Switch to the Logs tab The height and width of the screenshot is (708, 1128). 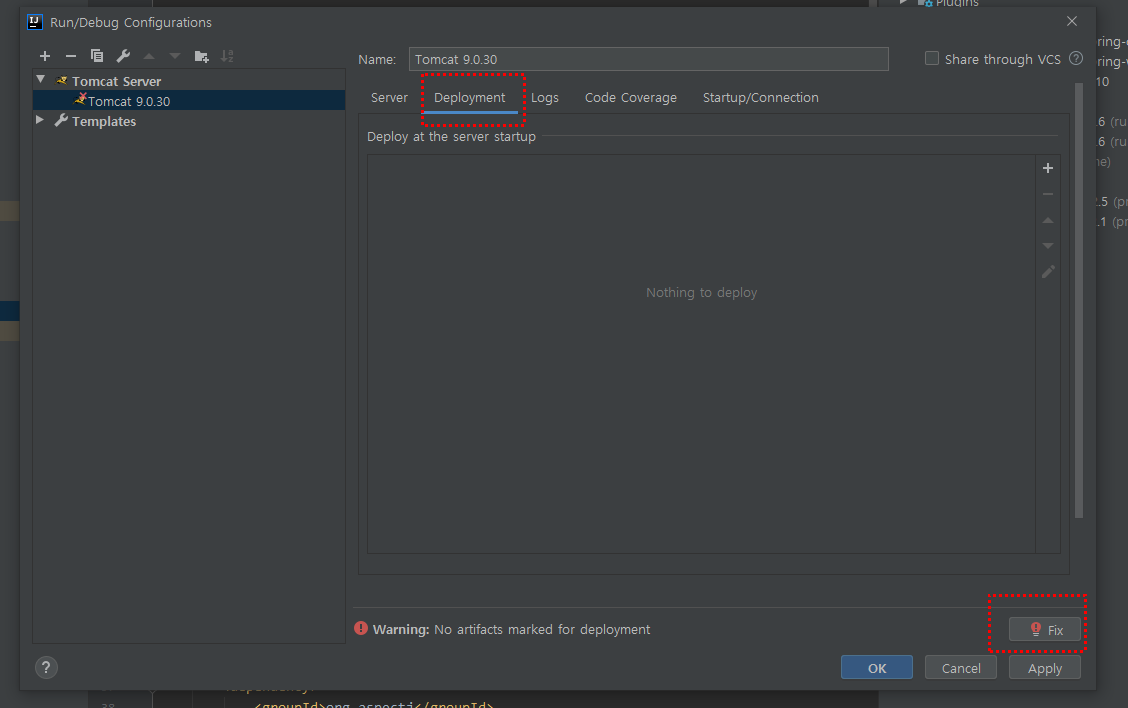(545, 98)
